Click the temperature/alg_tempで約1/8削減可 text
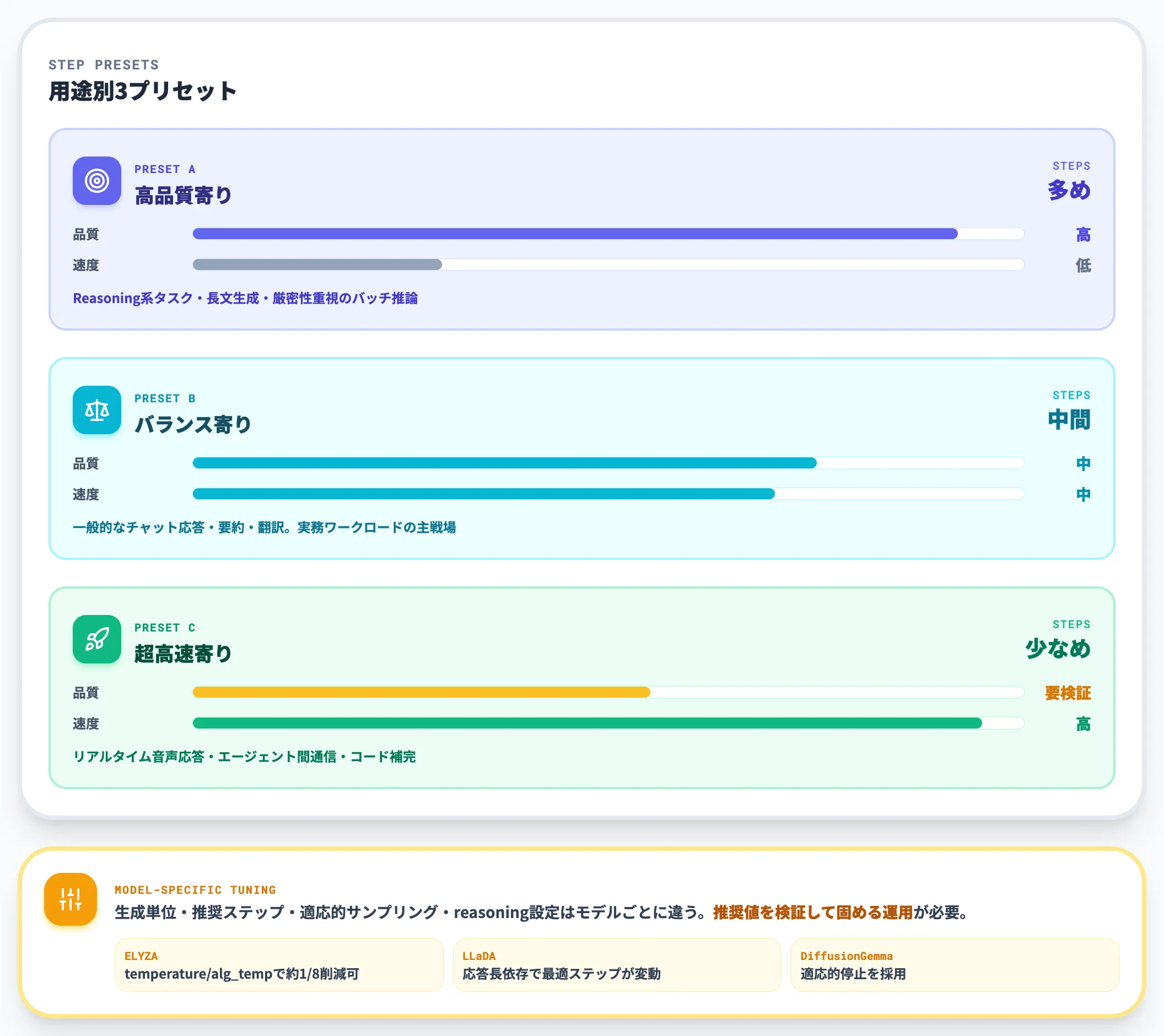Screen dimensions: 1164x1036 click(x=242, y=974)
